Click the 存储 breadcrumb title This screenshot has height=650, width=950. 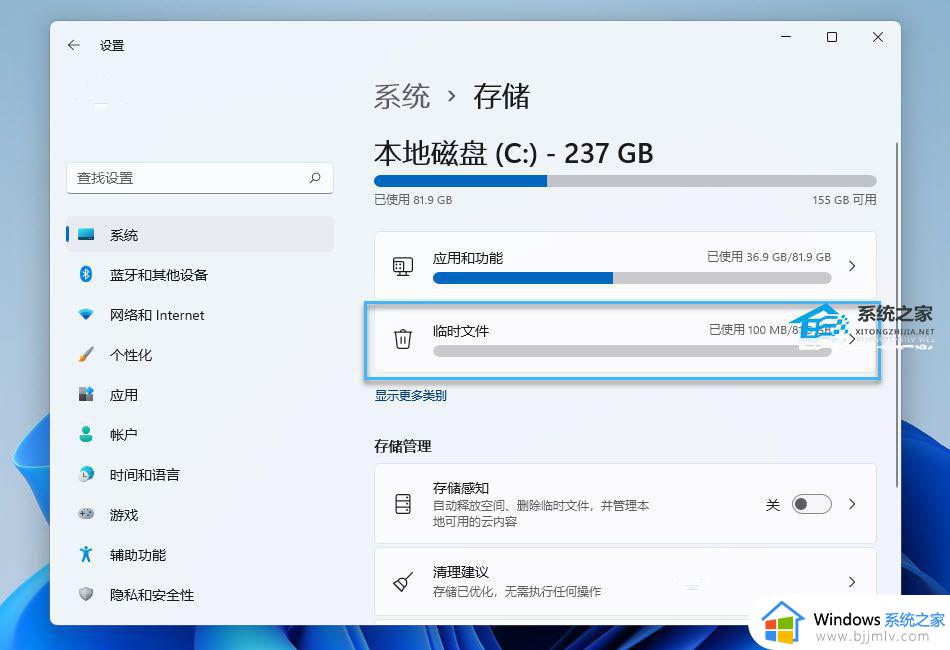point(501,96)
